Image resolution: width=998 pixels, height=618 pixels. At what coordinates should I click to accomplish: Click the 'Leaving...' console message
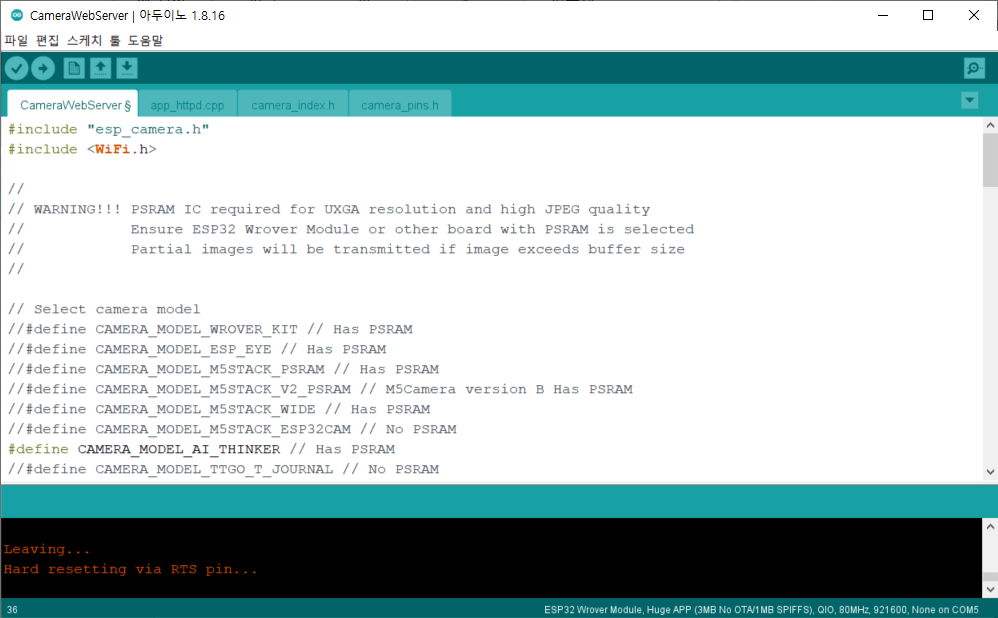(46, 549)
